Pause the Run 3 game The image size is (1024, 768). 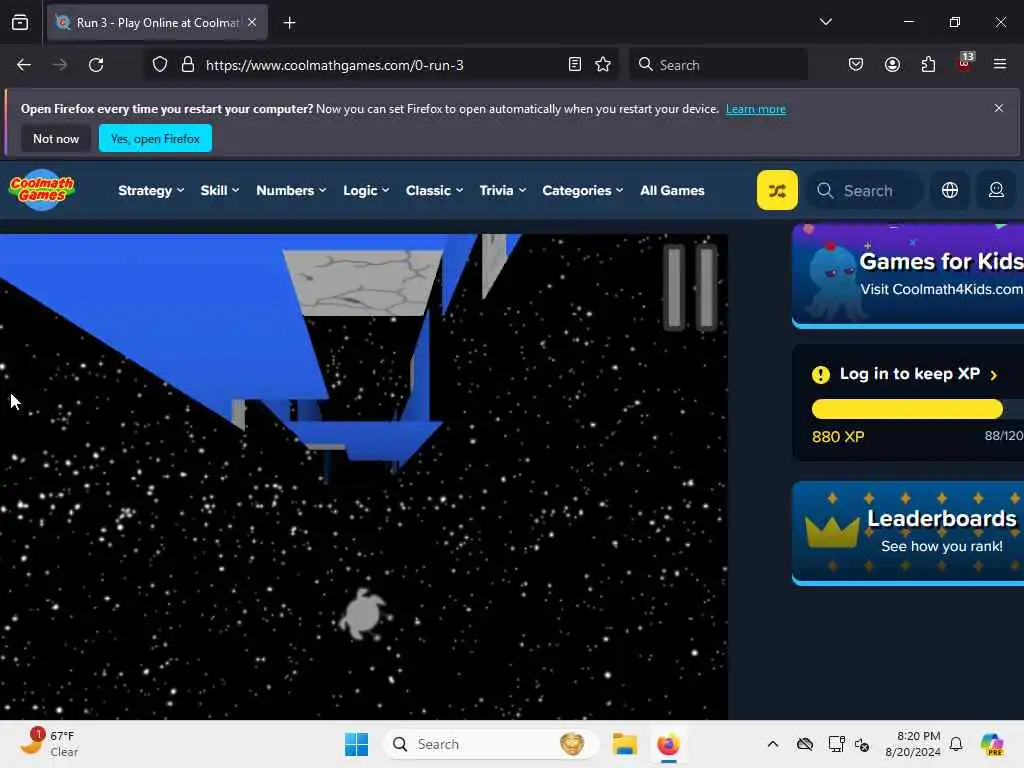click(x=690, y=287)
